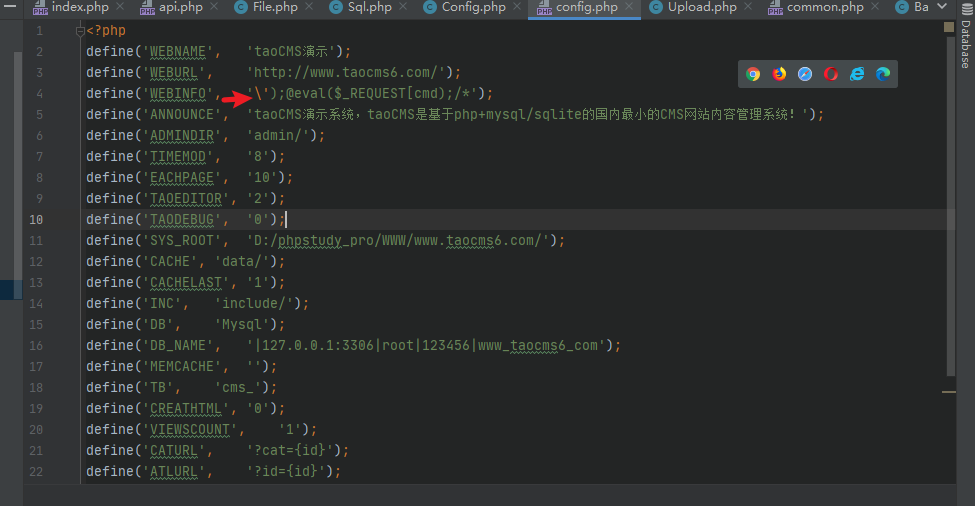This screenshot has width=975, height=506.
Task: Switch to the capitalized Config.php tab
Action: (x=473, y=7)
